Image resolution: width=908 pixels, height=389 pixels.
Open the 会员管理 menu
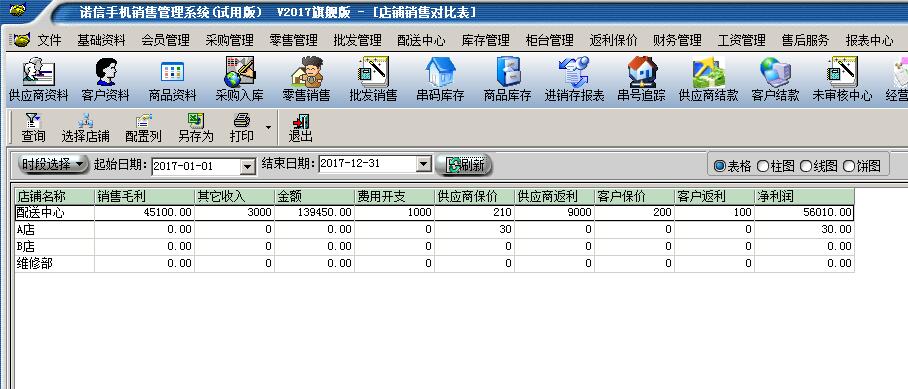coord(166,41)
